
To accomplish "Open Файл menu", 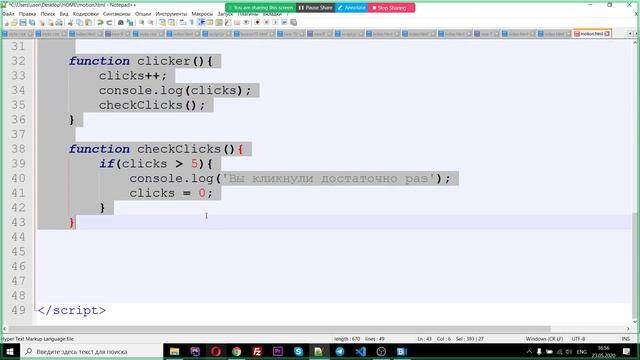I will pyautogui.click(x=8, y=14).
